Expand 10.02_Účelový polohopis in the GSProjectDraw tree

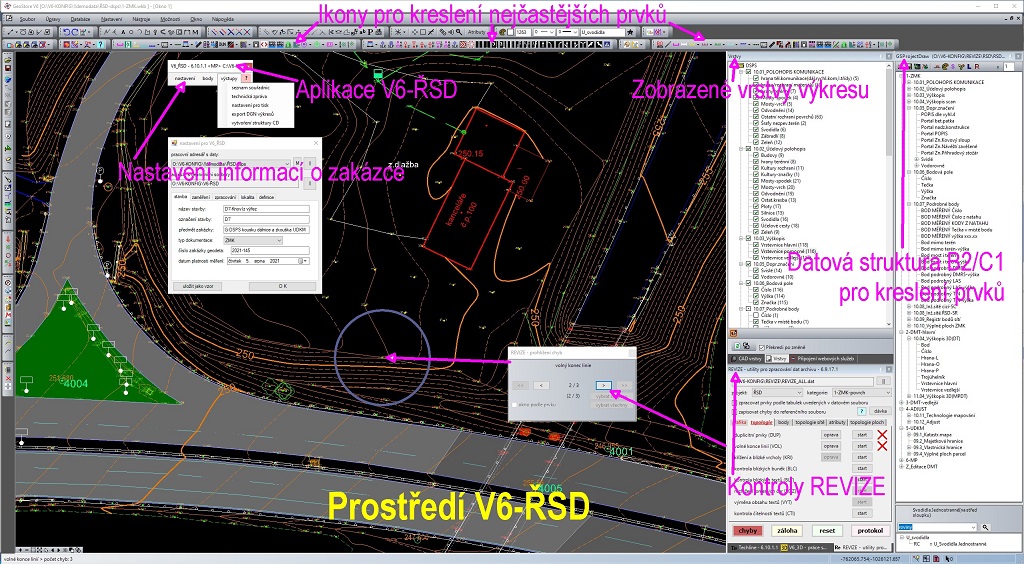[x=909, y=89]
